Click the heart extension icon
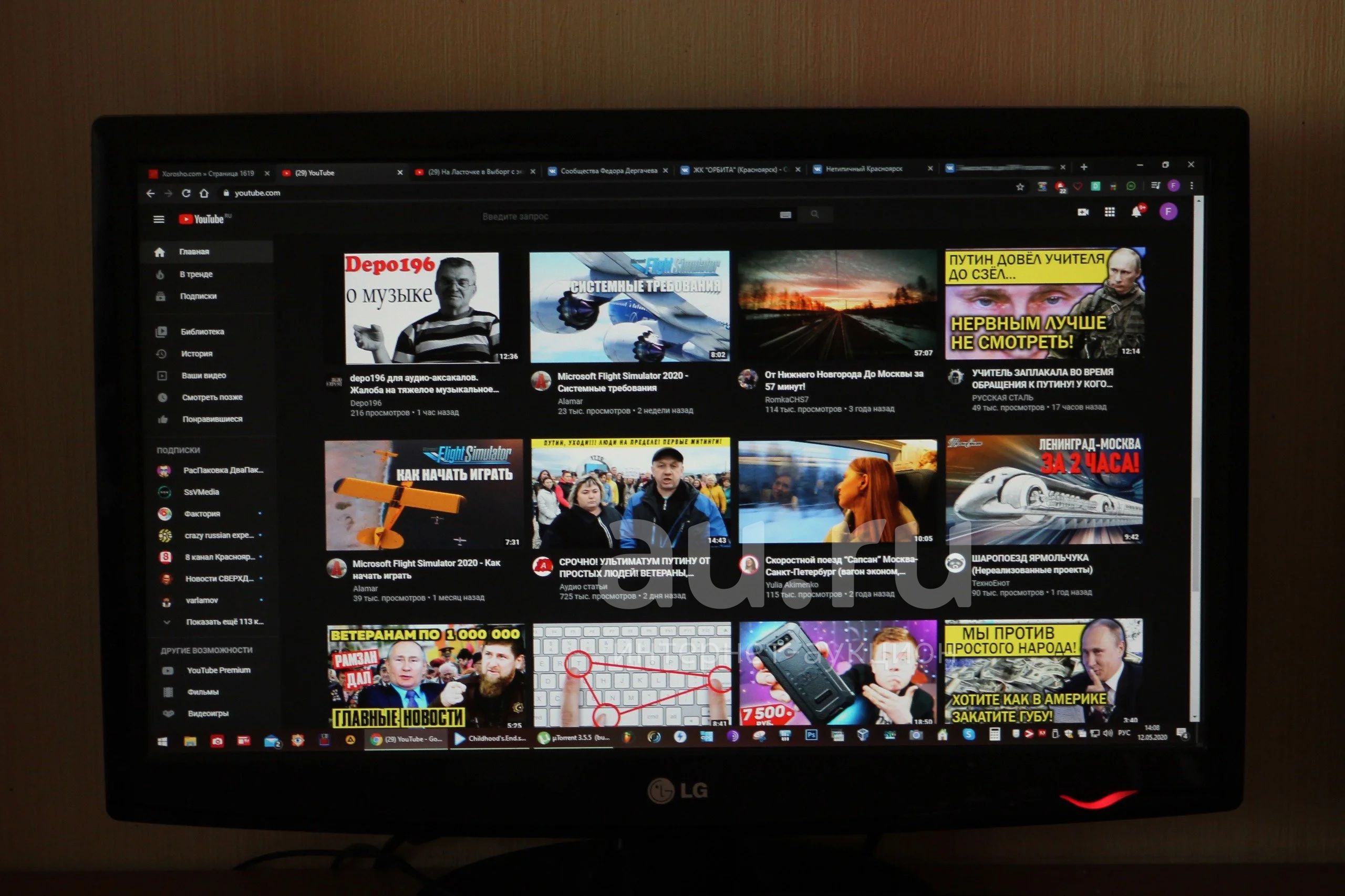The width and height of the screenshot is (1345, 896). click(x=1078, y=186)
